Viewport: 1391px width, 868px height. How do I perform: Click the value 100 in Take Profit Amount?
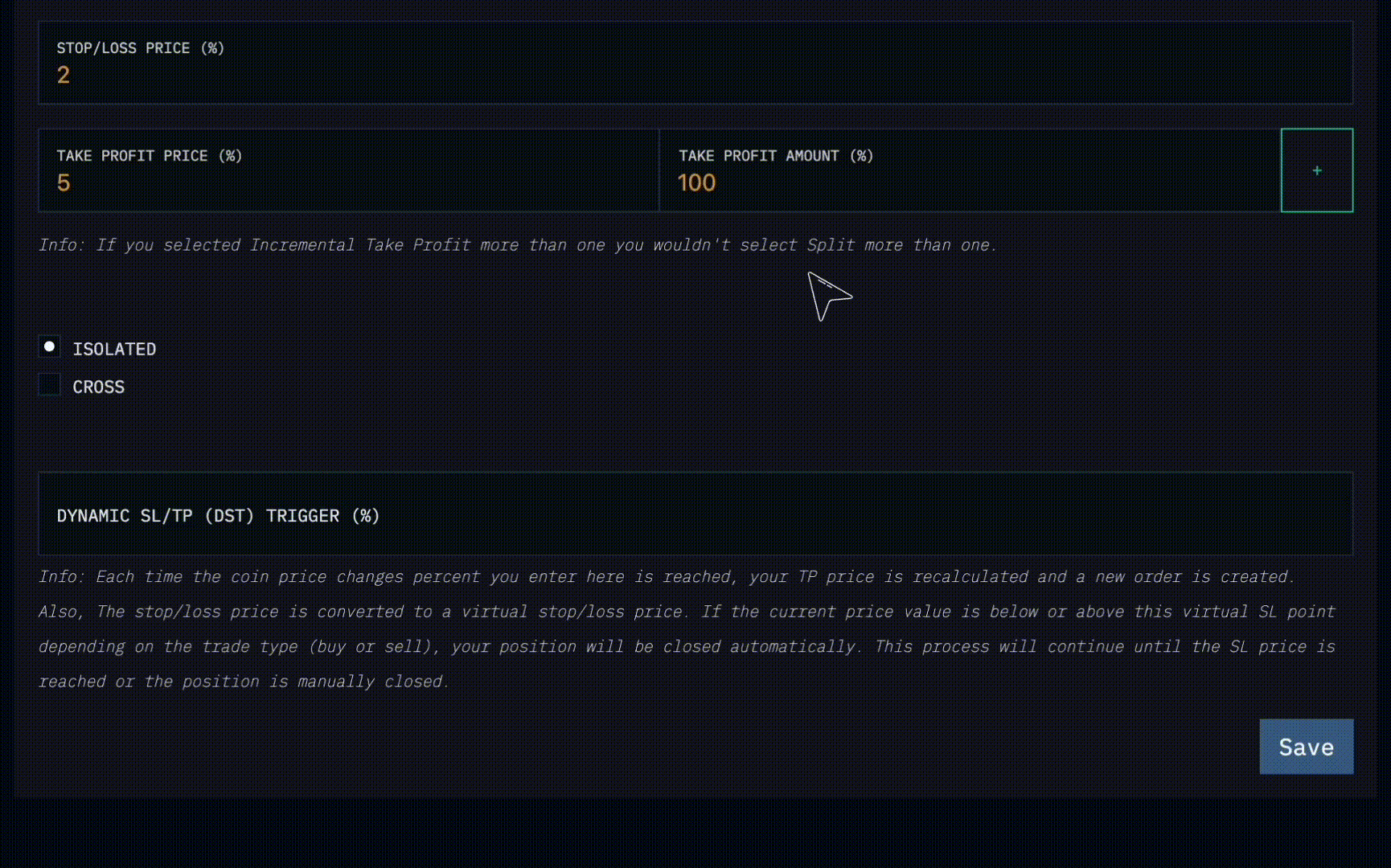(696, 183)
